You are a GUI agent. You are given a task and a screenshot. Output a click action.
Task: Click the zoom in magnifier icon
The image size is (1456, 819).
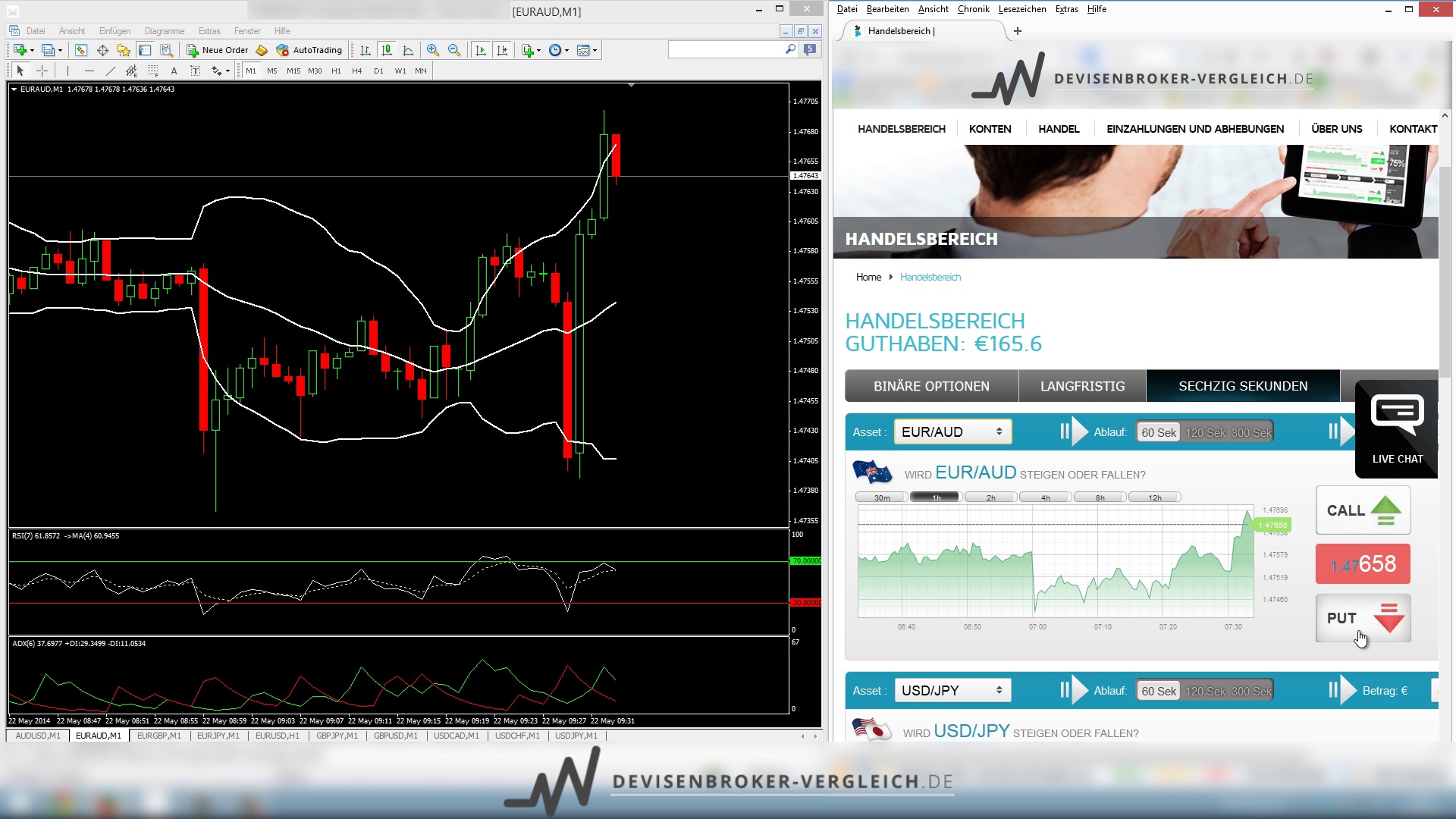click(432, 50)
